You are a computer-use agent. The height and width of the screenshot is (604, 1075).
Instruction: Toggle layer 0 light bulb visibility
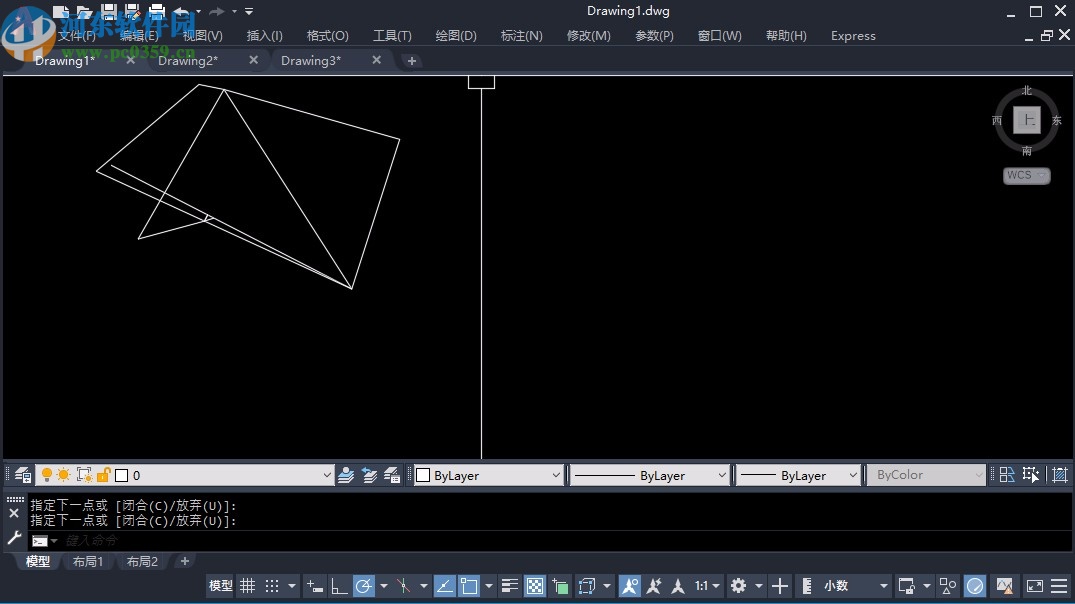pyautogui.click(x=46, y=475)
